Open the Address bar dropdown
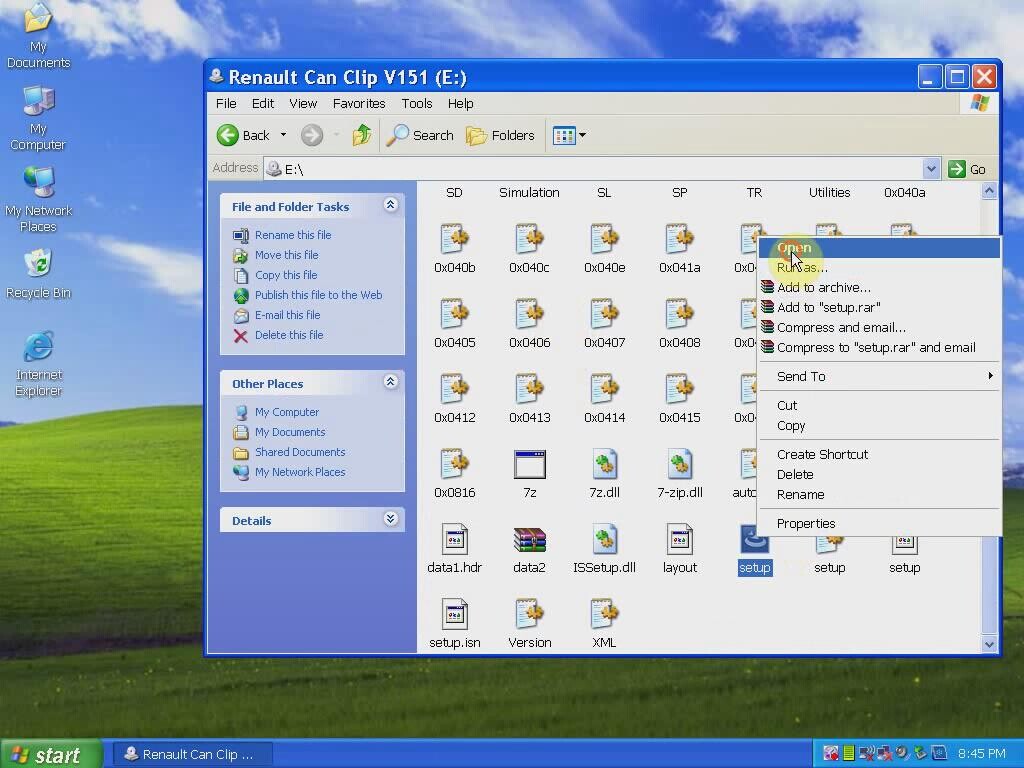This screenshot has width=1024, height=768. 931,168
